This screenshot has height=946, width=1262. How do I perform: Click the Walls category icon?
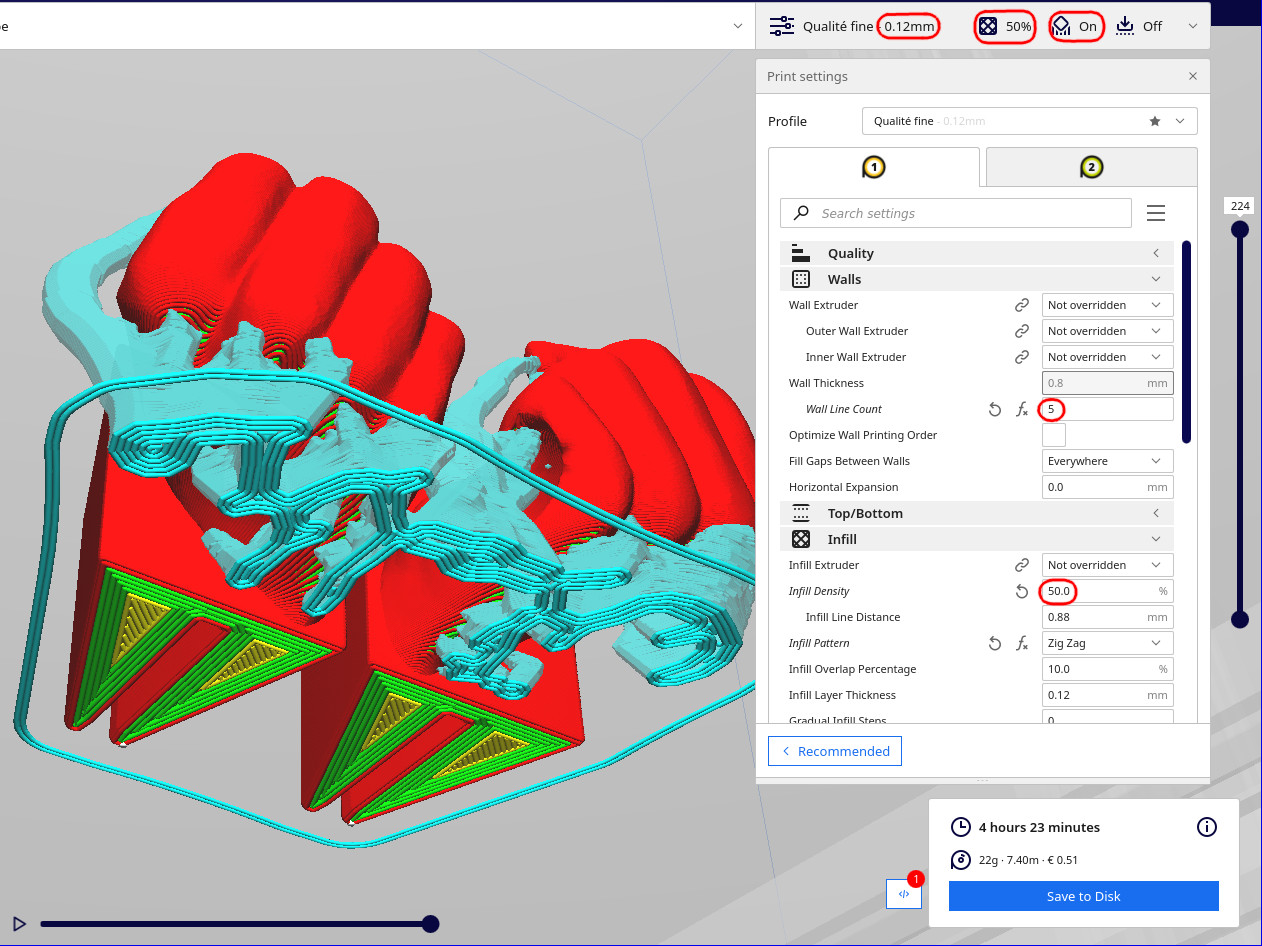800,279
